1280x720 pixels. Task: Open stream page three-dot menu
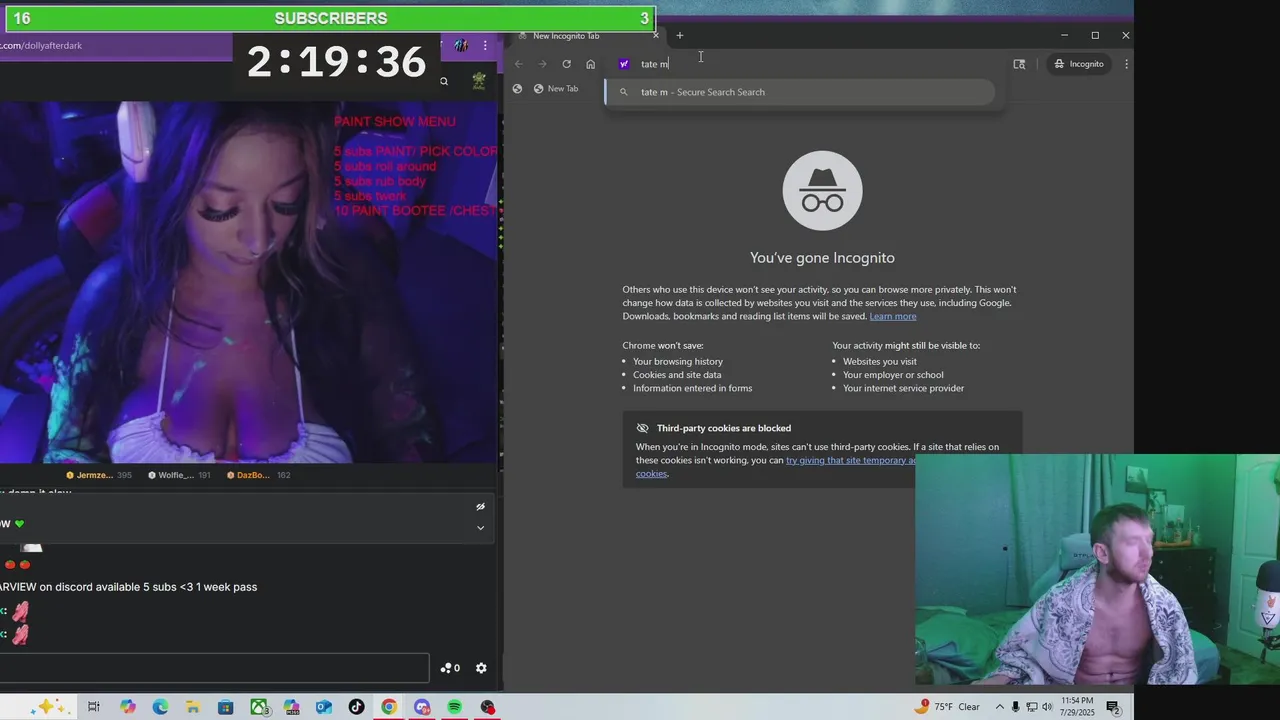click(x=485, y=46)
